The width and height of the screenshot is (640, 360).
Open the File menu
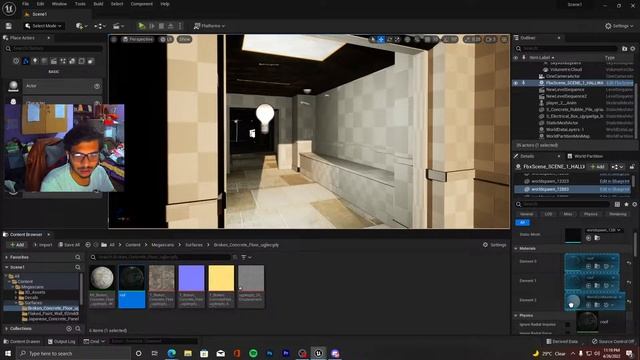pyautogui.click(x=25, y=4)
